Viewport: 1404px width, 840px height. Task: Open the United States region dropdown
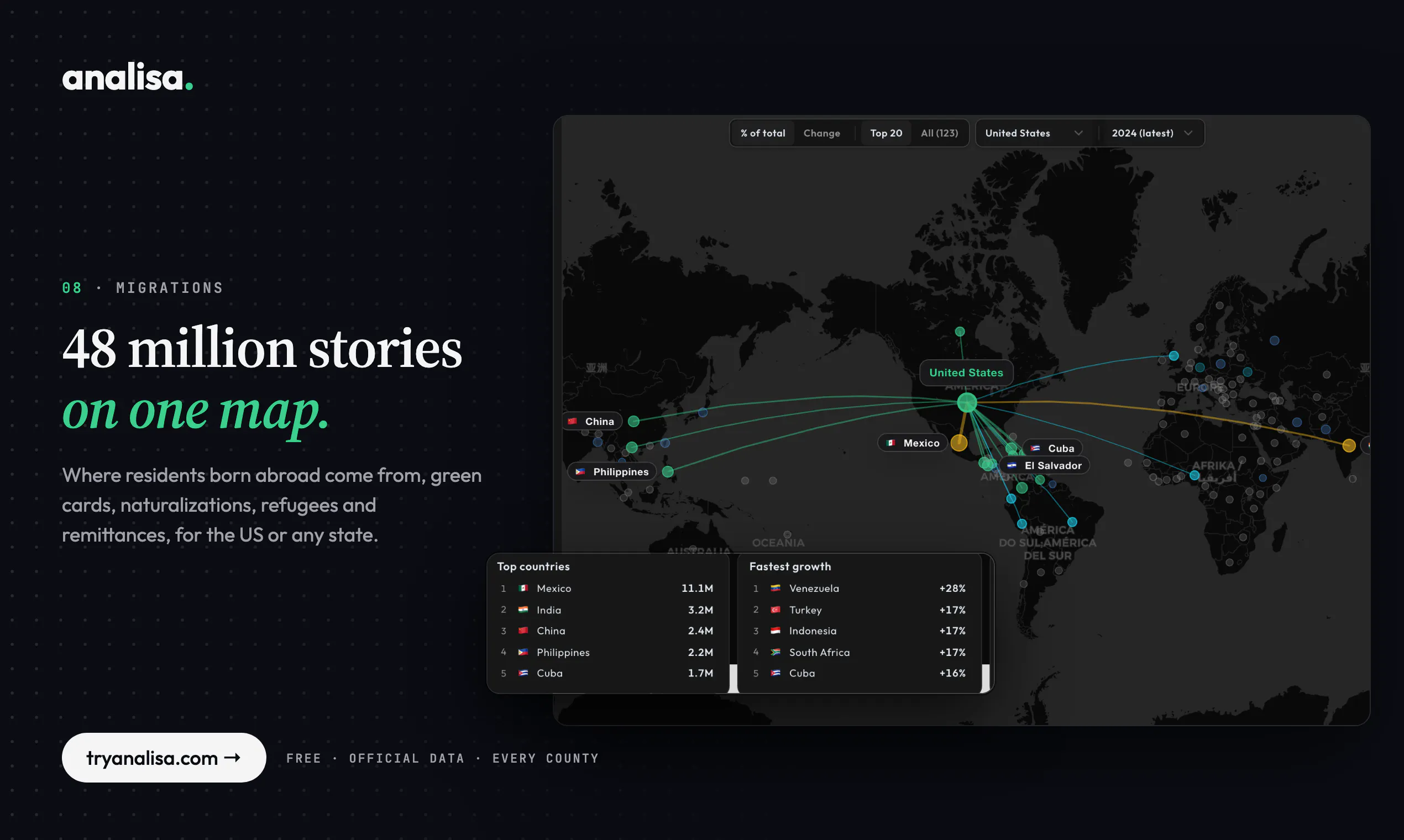point(1034,133)
